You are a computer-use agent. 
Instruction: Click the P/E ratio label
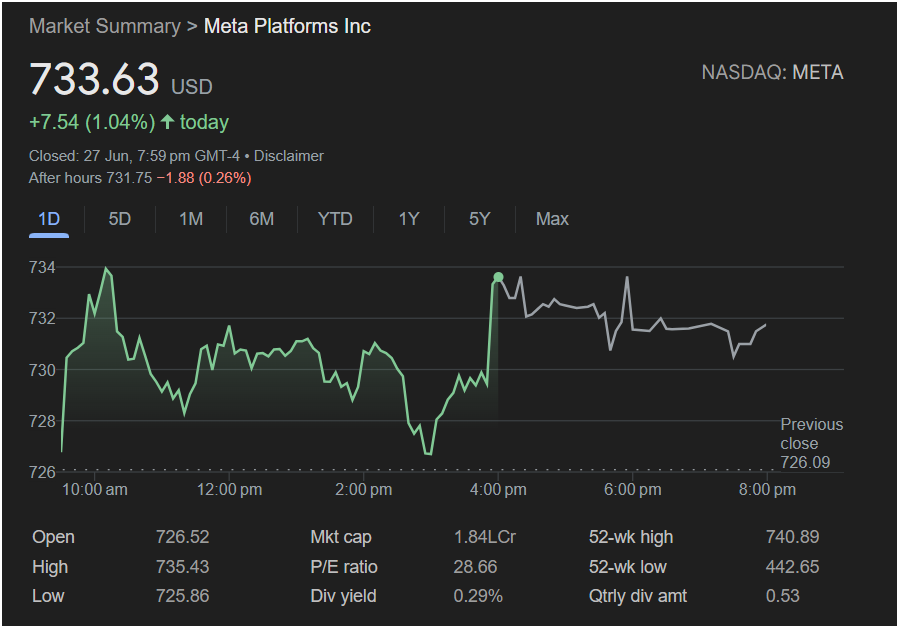coord(343,567)
